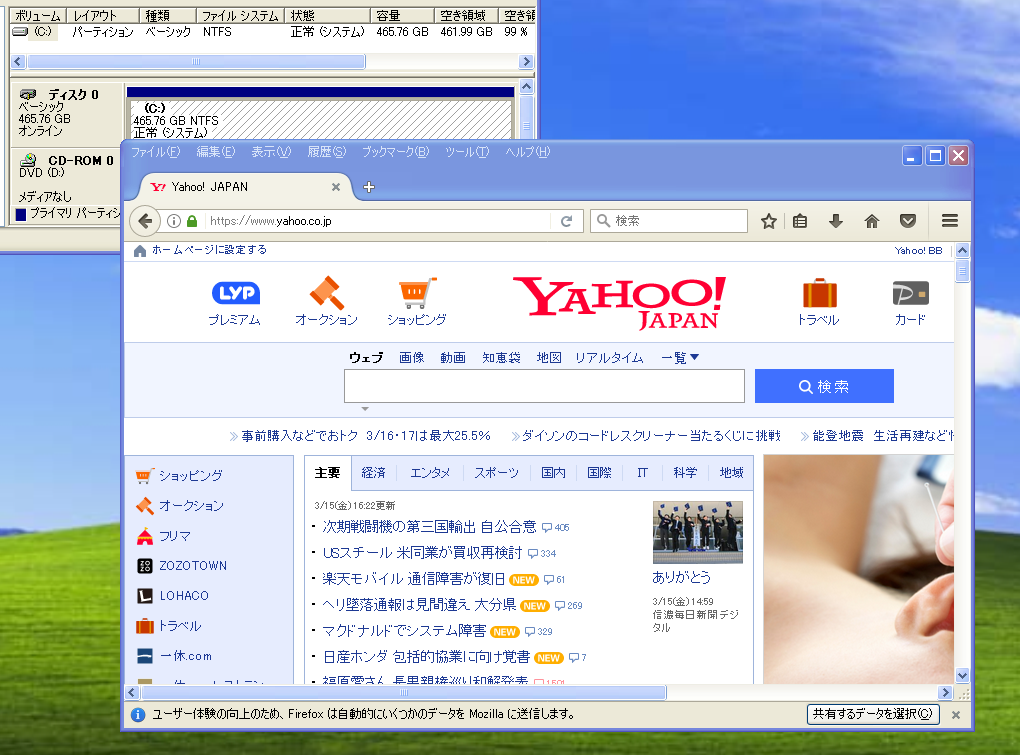
Task: Open the Firefox hamburger menu
Action: click(949, 220)
